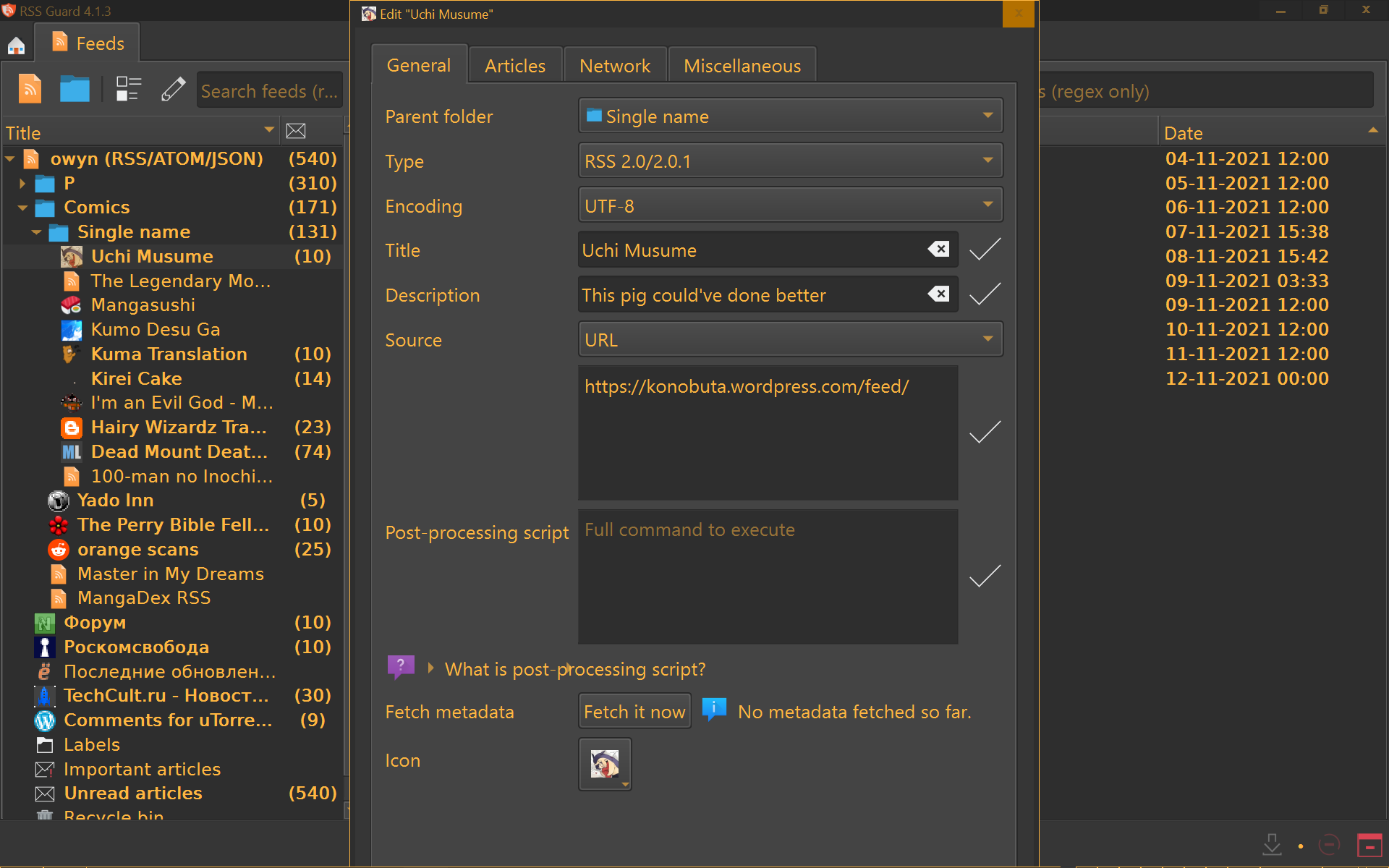Click the feed icon picker button
Viewport: 1389px width, 868px height.
pos(605,764)
